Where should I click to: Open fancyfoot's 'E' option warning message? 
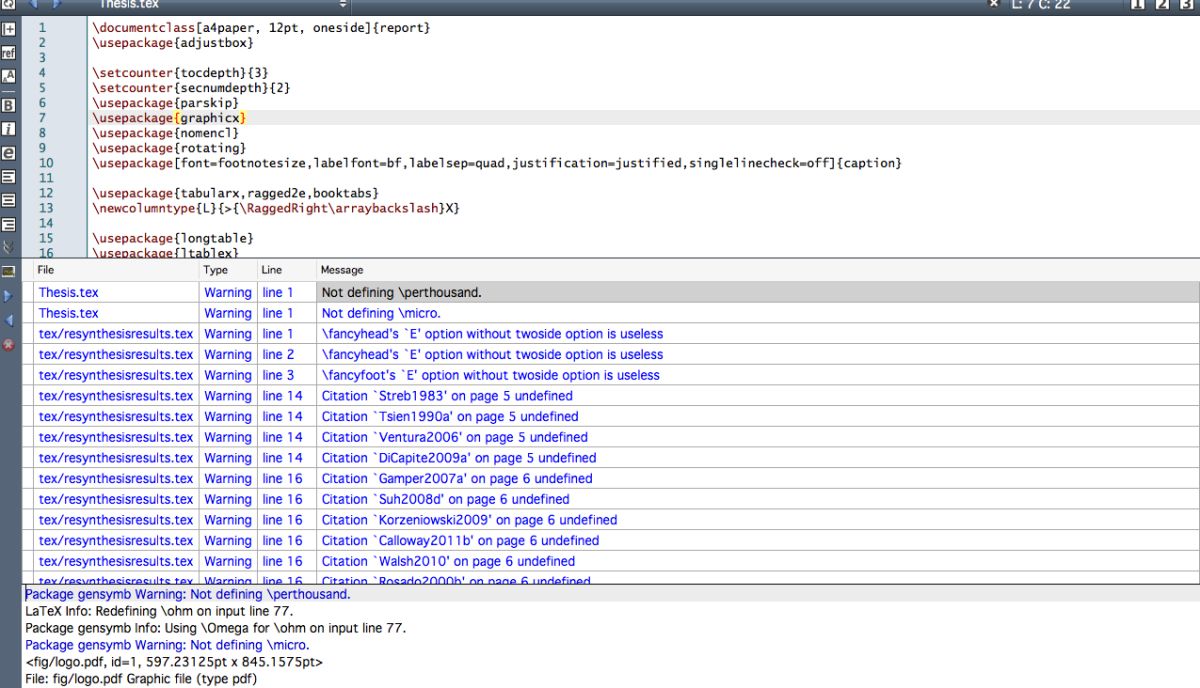758,375
